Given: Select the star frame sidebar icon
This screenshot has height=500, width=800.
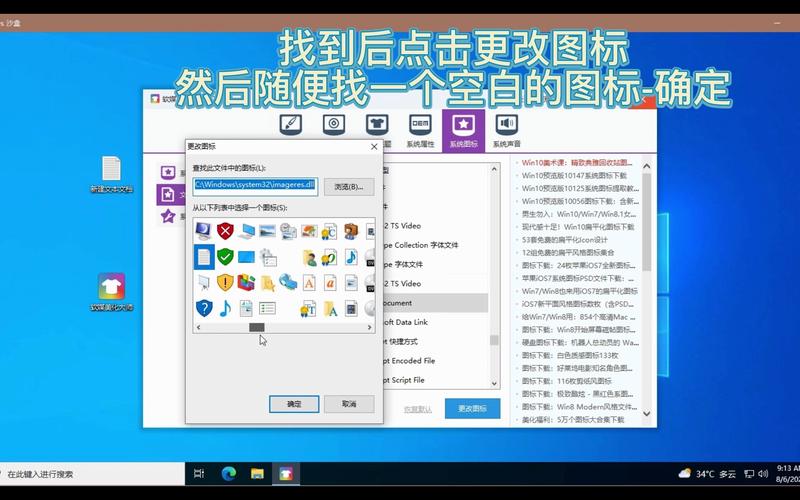Looking at the screenshot, I should (x=168, y=172).
